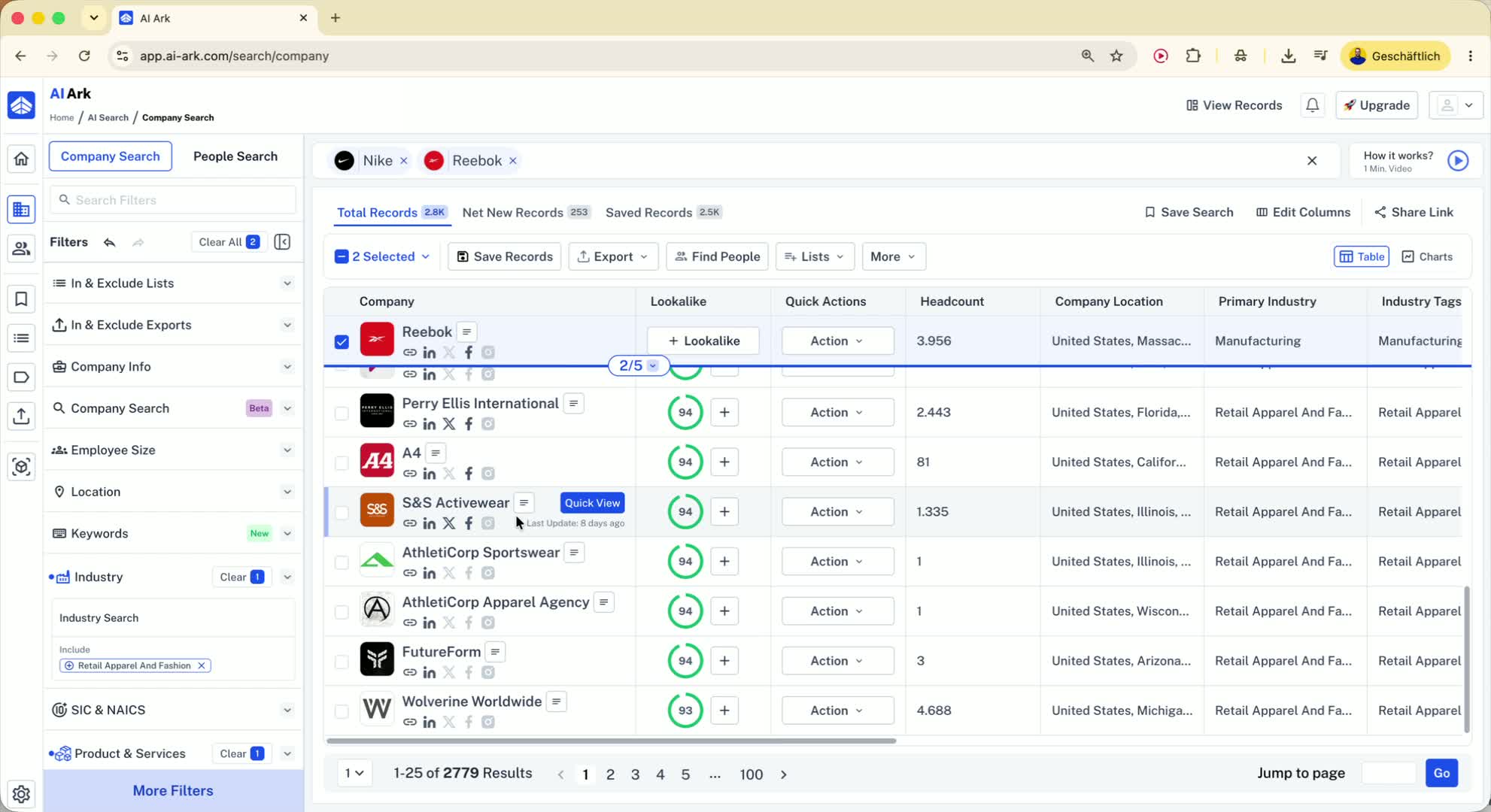This screenshot has height=812, width=1491.
Task: Uncheck the Reebok row checkbox
Action: click(x=342, y=341)
